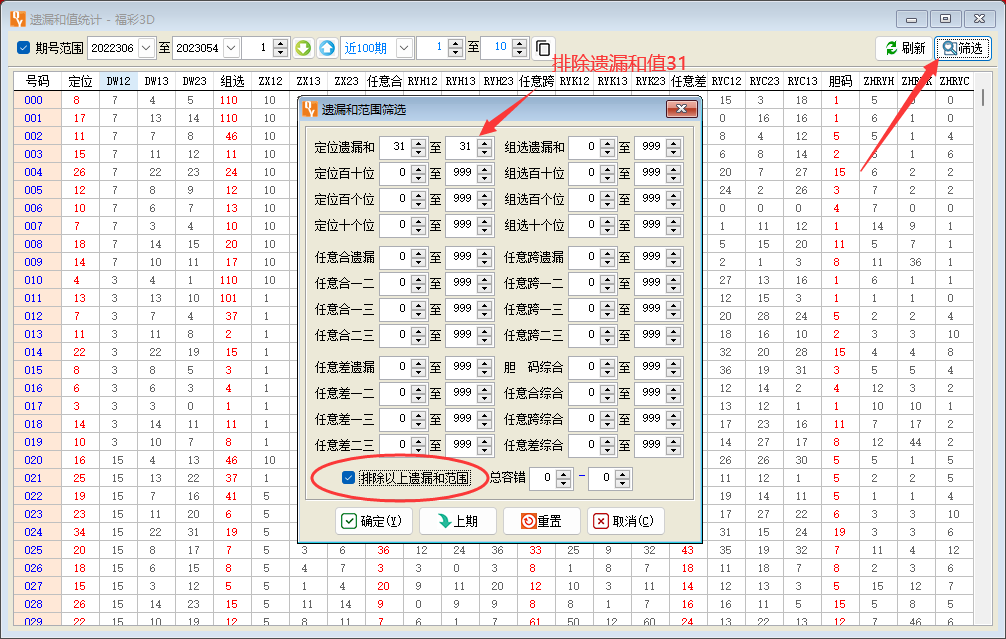Click the 刷新 refresh button
This screenshot has height=639, width=1006.
[x=905, y=48]
